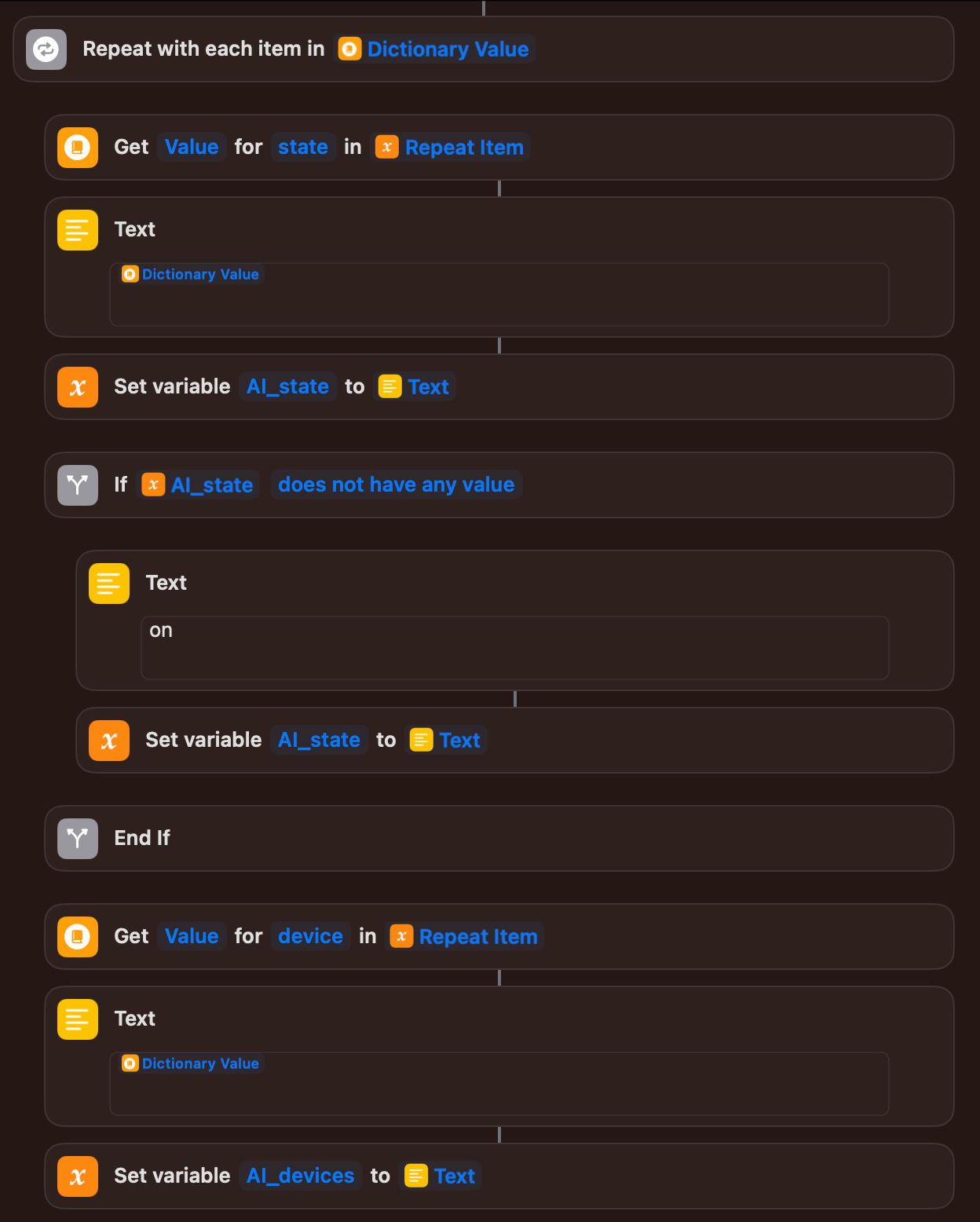The image size is (980, 1222).
Task: Click the Set variable x icon for AI_devices
Action: 77,1176
